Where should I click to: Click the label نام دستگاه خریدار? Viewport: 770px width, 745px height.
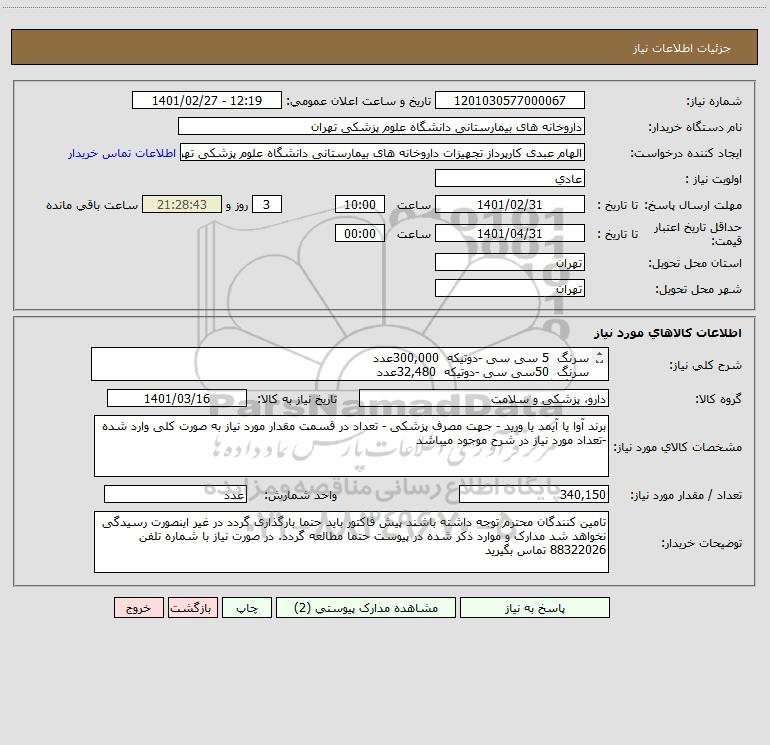695,127
